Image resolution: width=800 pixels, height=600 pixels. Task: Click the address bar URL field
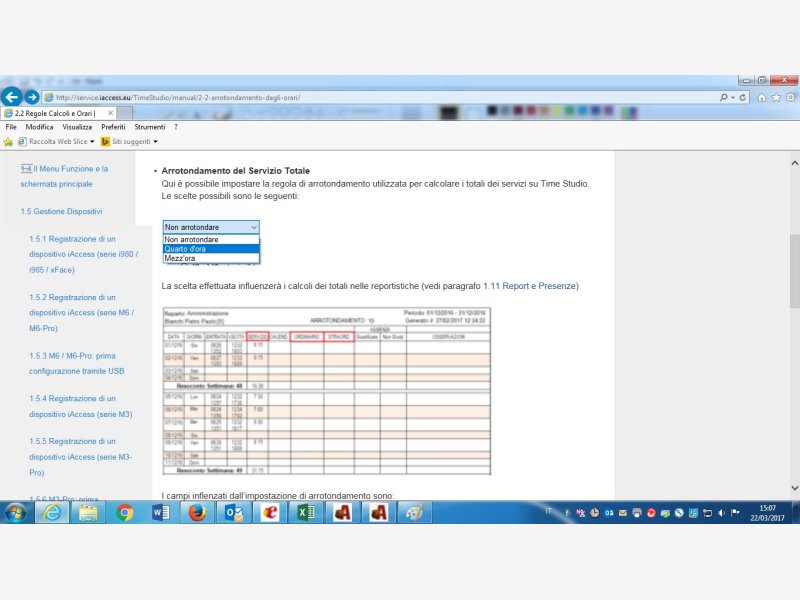tap(380, 97)
